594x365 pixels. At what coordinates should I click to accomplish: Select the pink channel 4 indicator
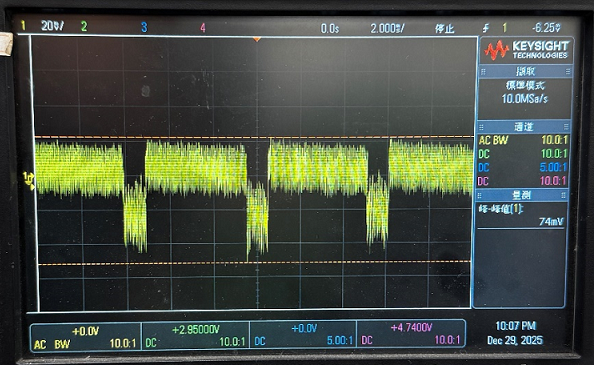tap(203, 28)
